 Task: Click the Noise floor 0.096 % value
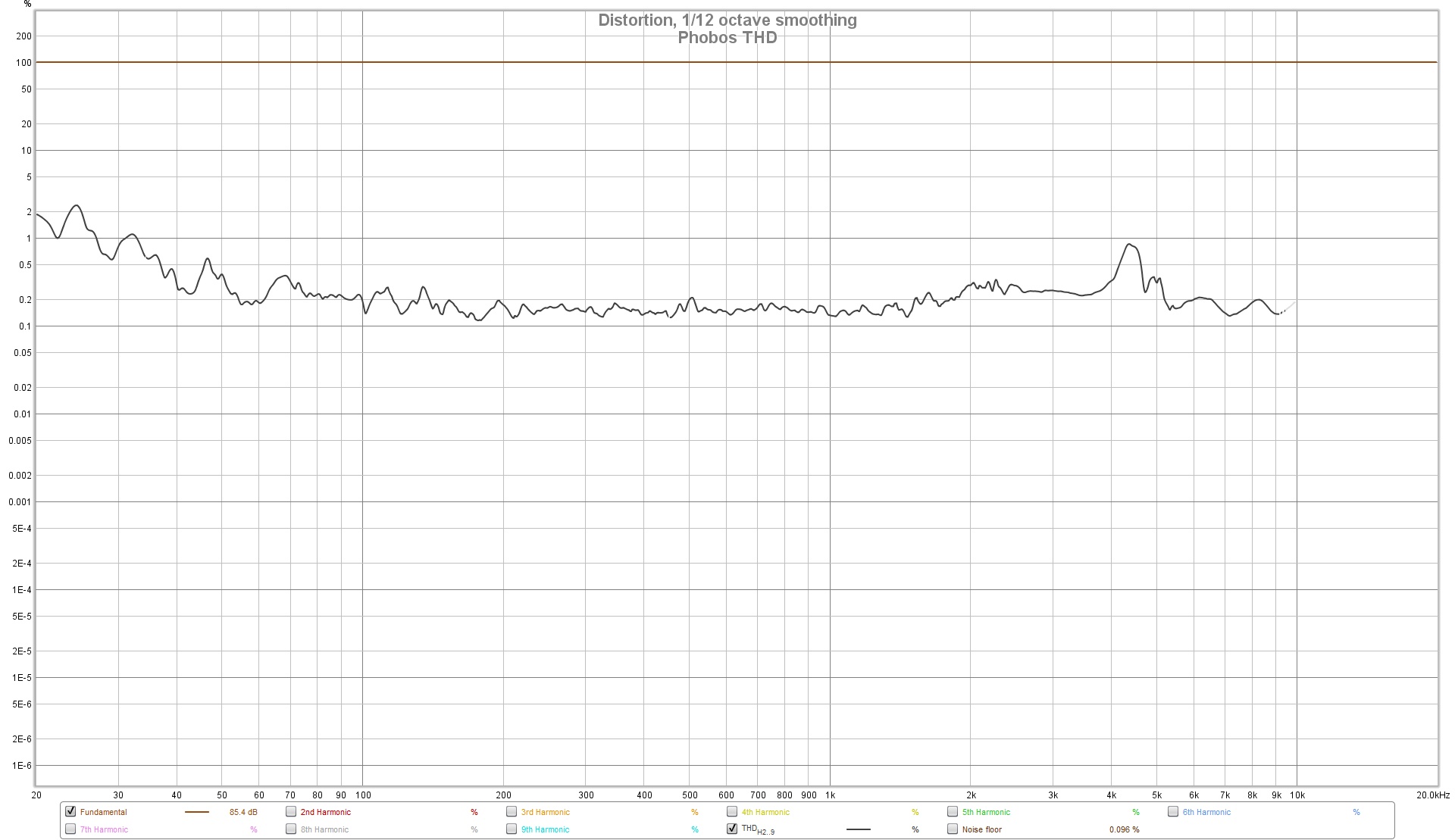point(1124,829)
